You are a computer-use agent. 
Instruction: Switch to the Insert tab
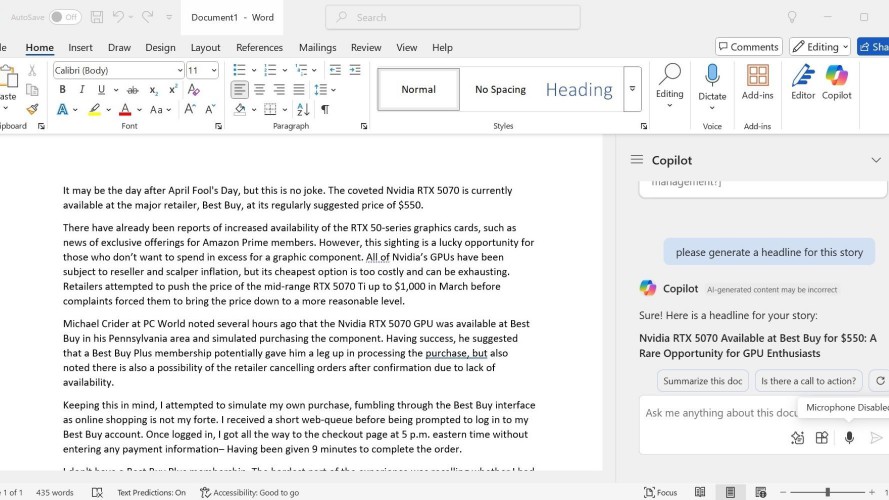point(80,47)
